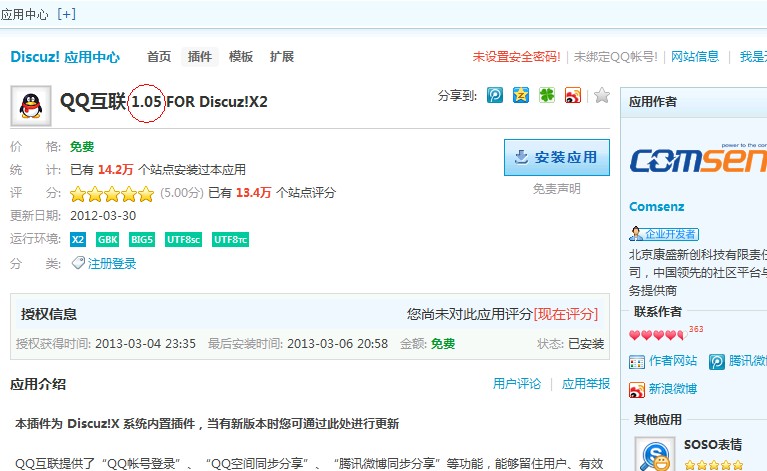Image resolution: width=767 pixels, height=471 pixels.
Task: Click 13.4万 rating count
Action: click(253, 193)
